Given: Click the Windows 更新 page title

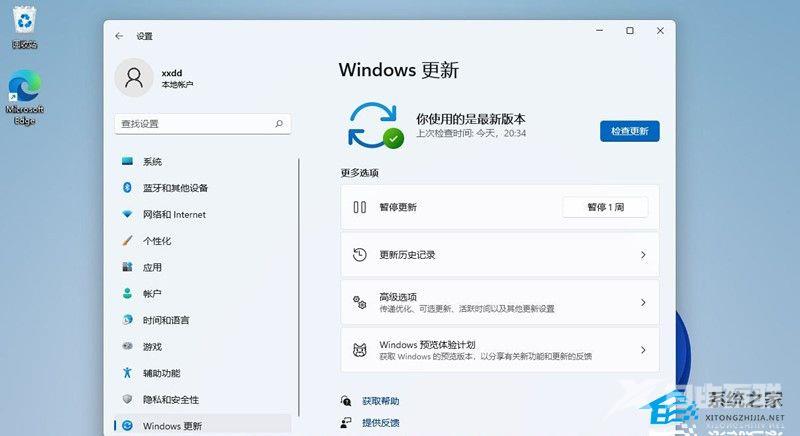Looking at the screenshot, I should [x=398, y=70].
